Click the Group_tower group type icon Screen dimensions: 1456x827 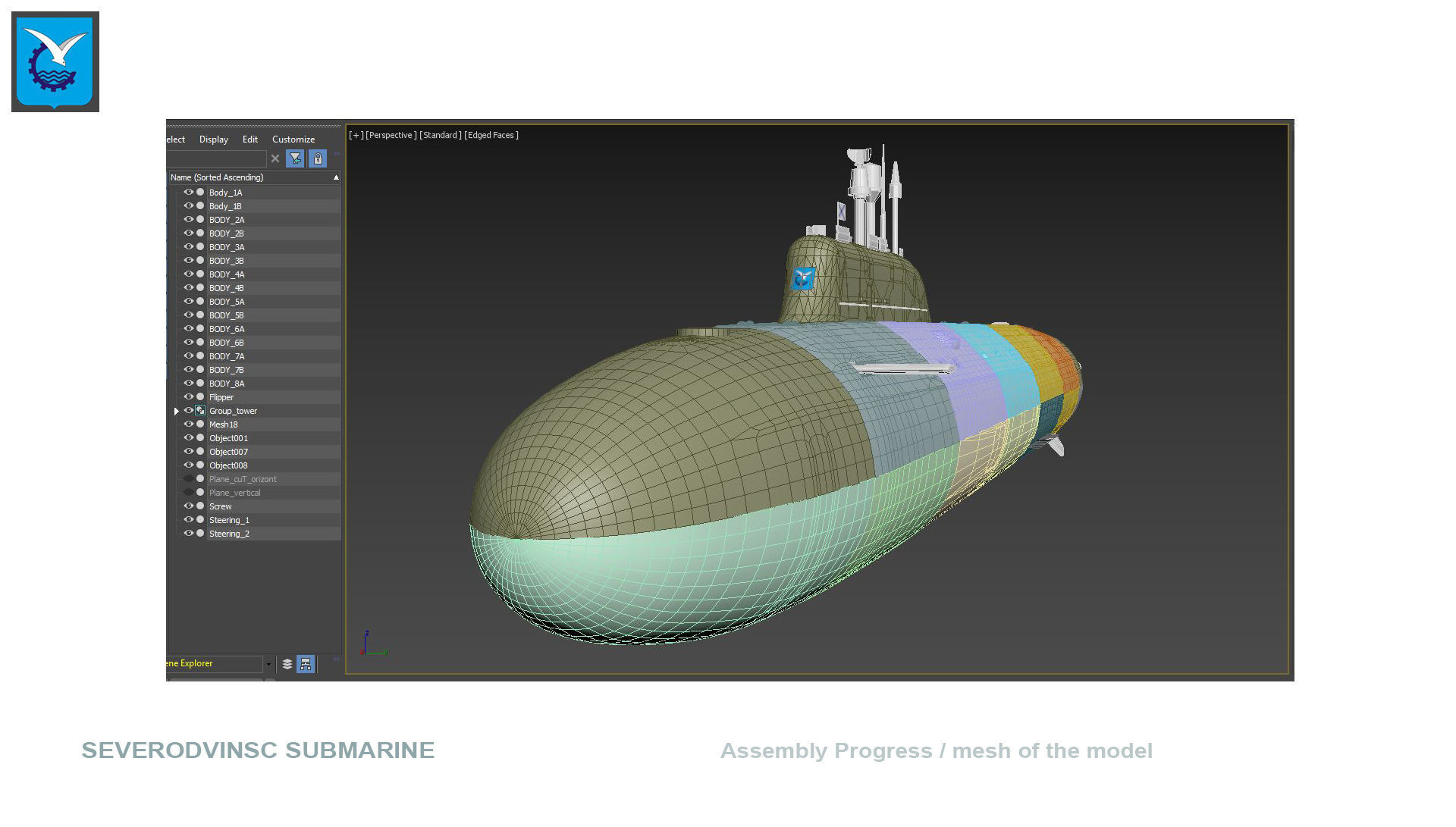[x=200, y=411]
